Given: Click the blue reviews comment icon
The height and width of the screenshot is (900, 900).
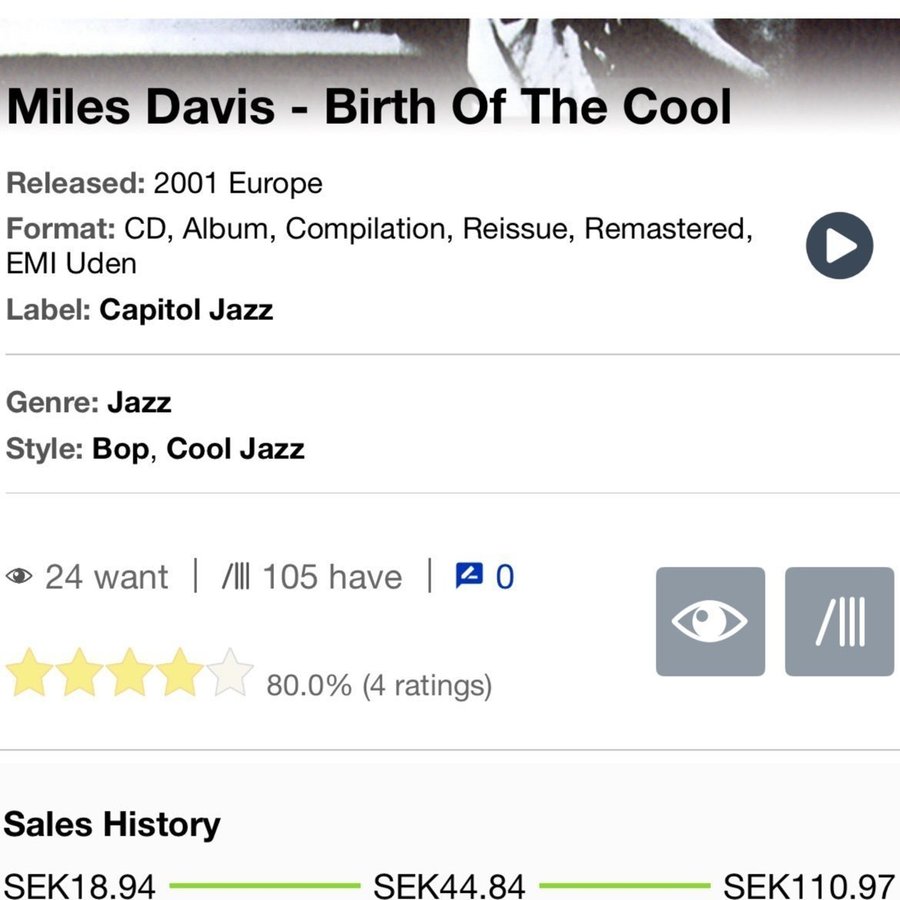Looking at the screenshot, I should pos(469,576).
